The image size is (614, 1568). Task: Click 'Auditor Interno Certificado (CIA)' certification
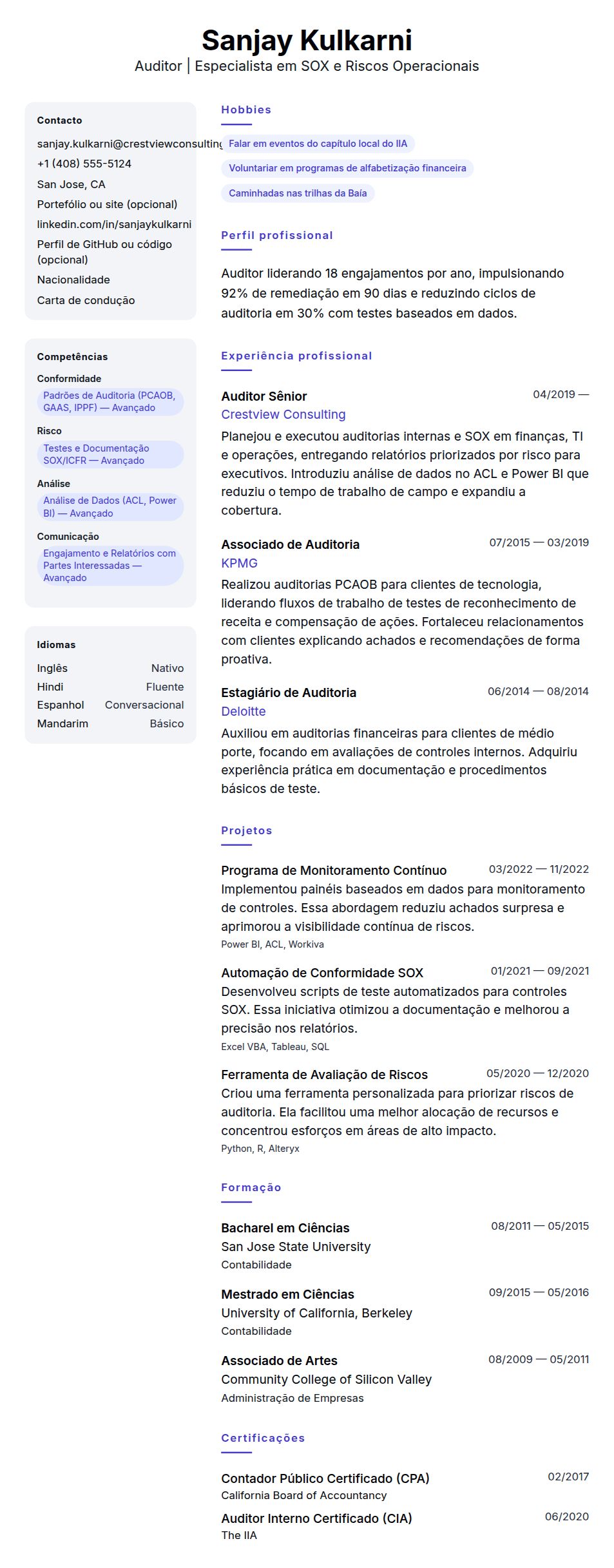coord(316,1518)
